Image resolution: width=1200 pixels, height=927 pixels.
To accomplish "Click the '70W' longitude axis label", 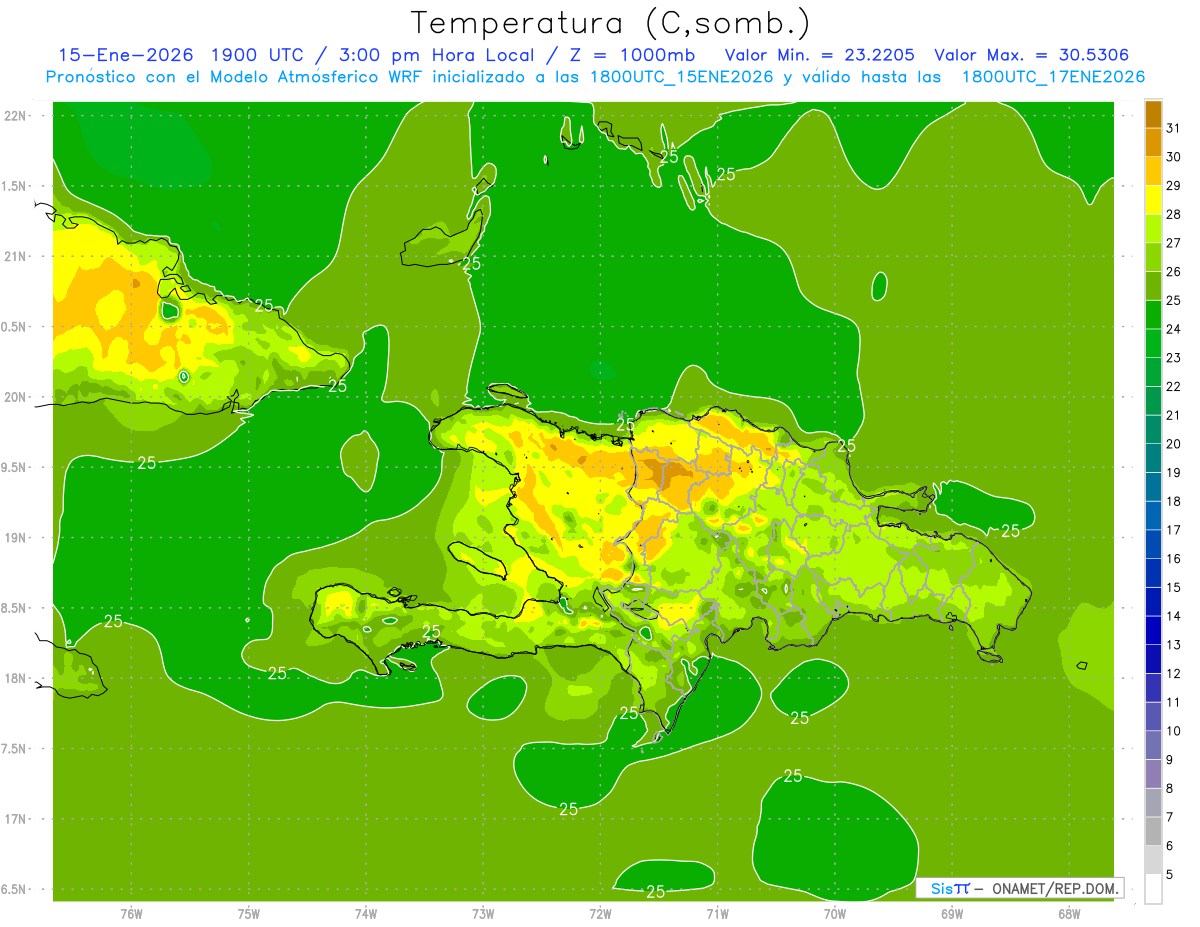I will point(835,913).
